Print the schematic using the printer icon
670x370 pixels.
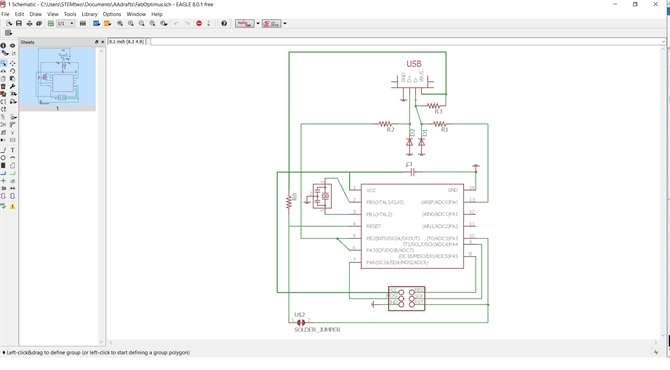(29, 23)
